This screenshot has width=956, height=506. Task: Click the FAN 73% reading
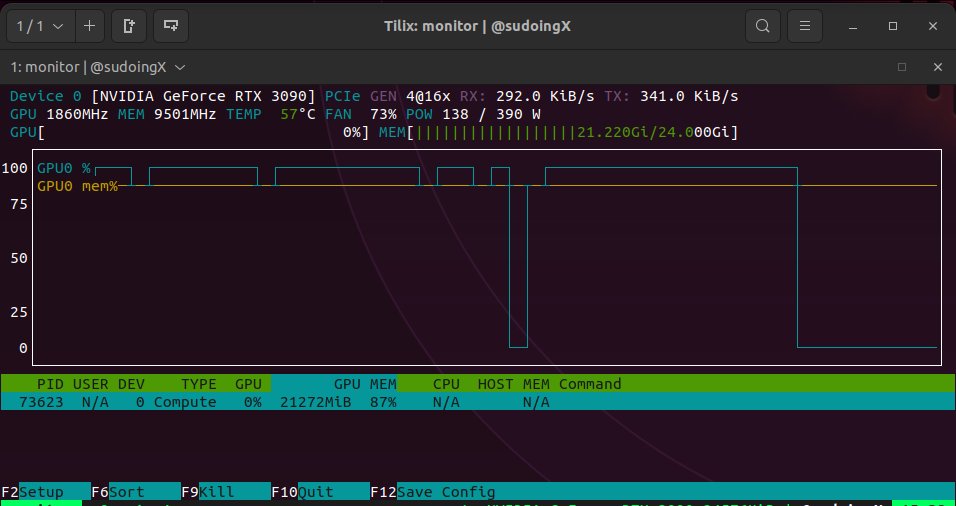point(361,114)
